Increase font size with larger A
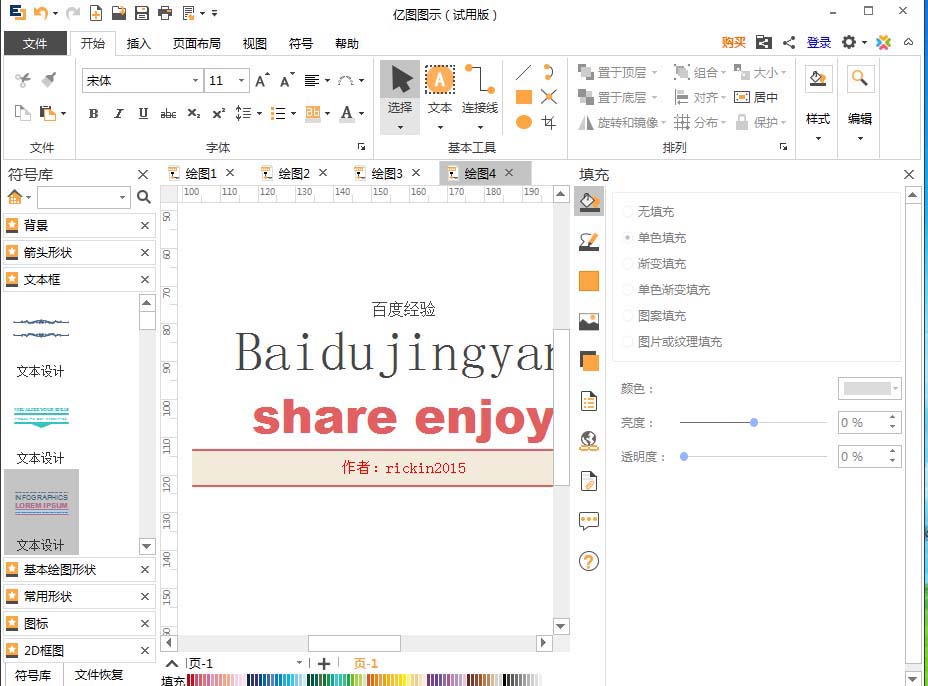Viewport: 928px width, 686px height. click(x=262, y=80)
